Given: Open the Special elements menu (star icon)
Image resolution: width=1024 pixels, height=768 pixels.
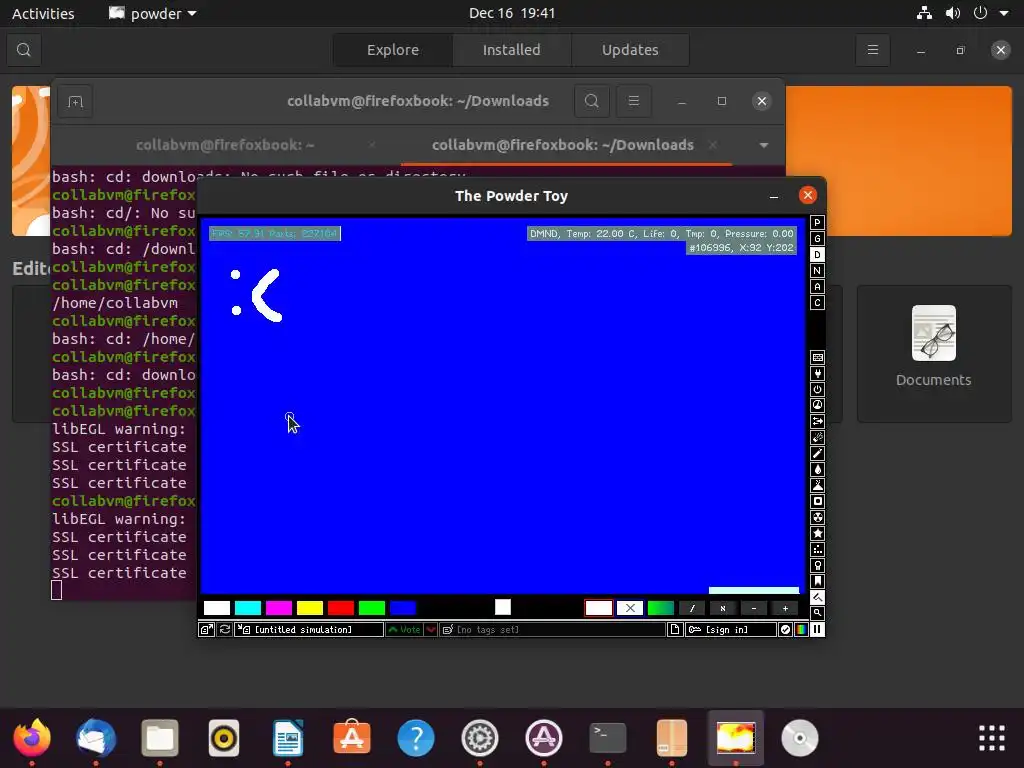Looking at the screenshot, I should (x=817, y=534).
